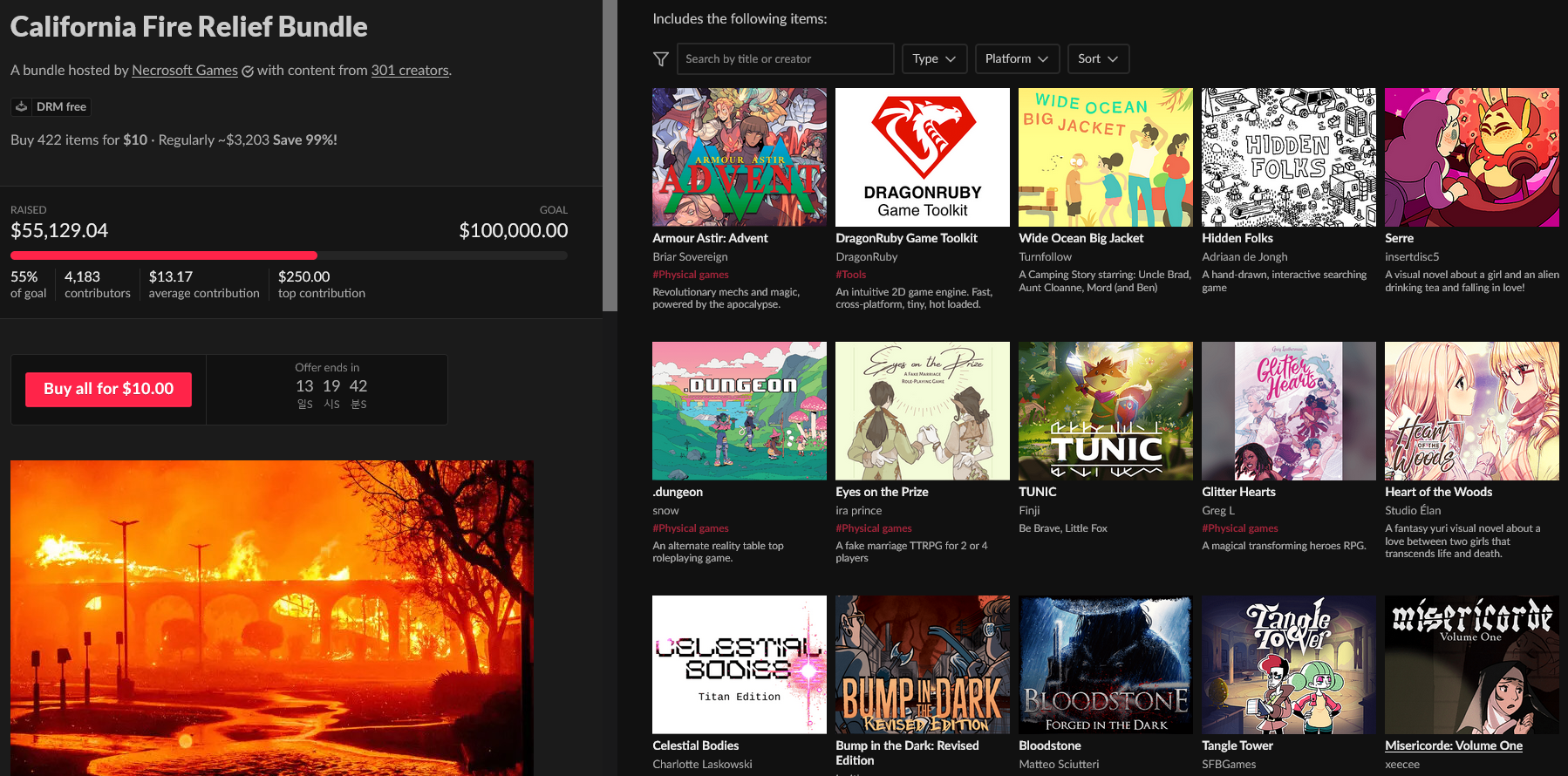Click the DRM free download icon
Image resolution: width=1568 pixels, height=776 pixels.
pos(22,106)
